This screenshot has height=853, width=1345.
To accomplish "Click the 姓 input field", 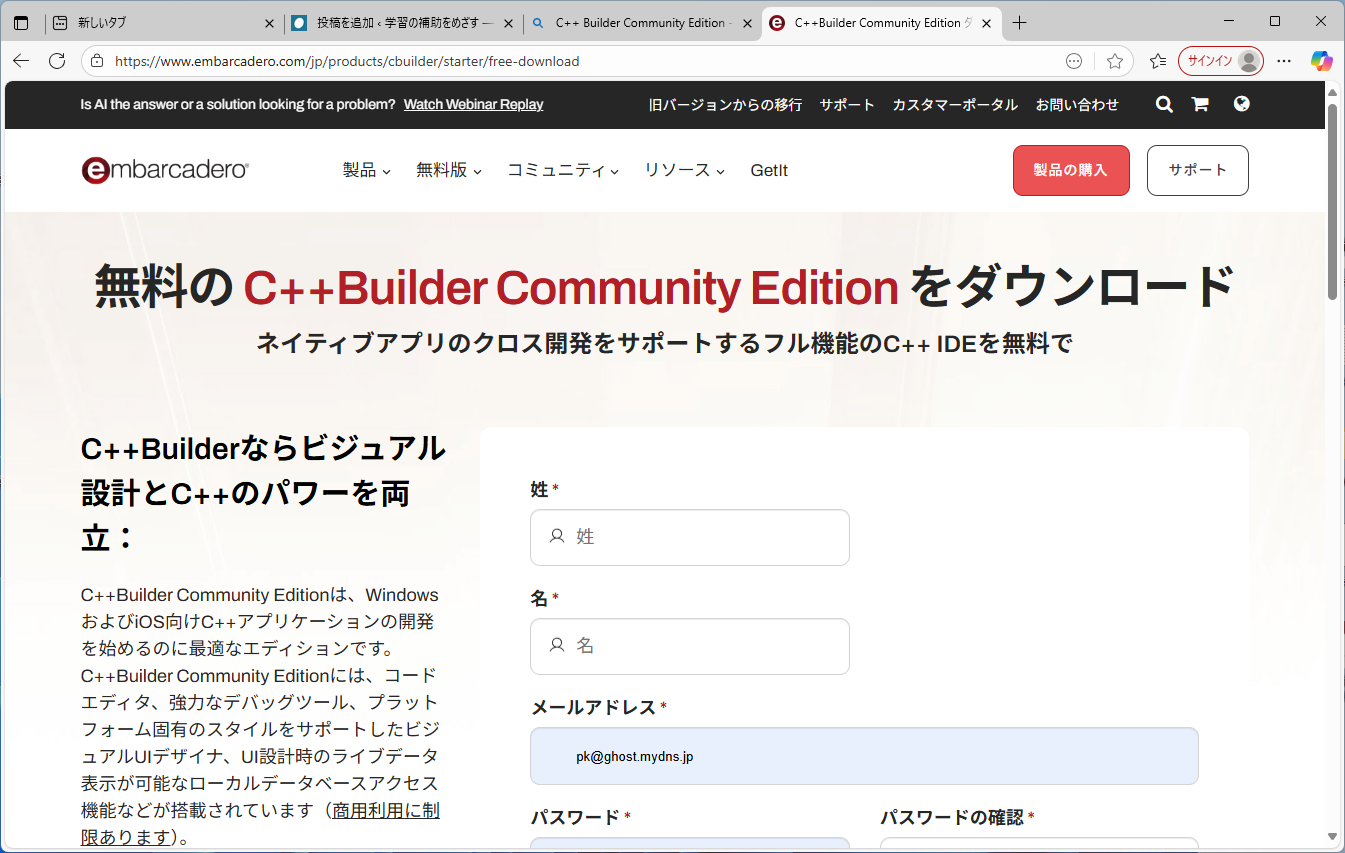I will [690, 537].
